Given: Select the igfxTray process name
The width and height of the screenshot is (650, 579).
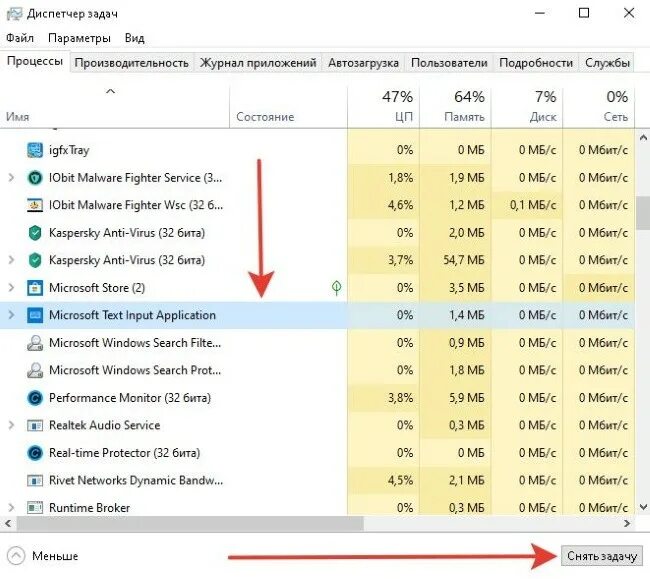Looking at the screenshot, I should click(69, 150).
